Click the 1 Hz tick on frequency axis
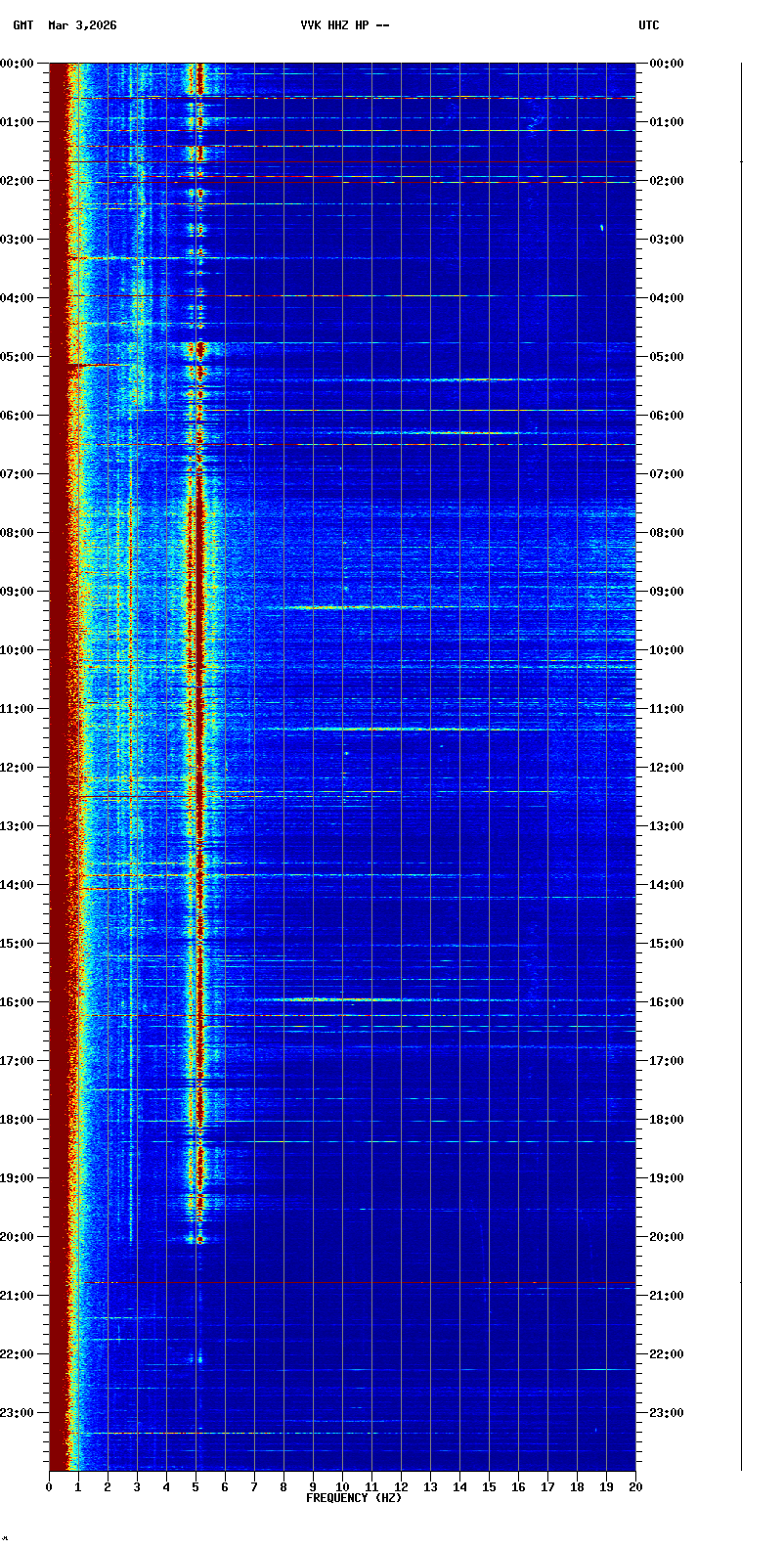 point(78,1487)
